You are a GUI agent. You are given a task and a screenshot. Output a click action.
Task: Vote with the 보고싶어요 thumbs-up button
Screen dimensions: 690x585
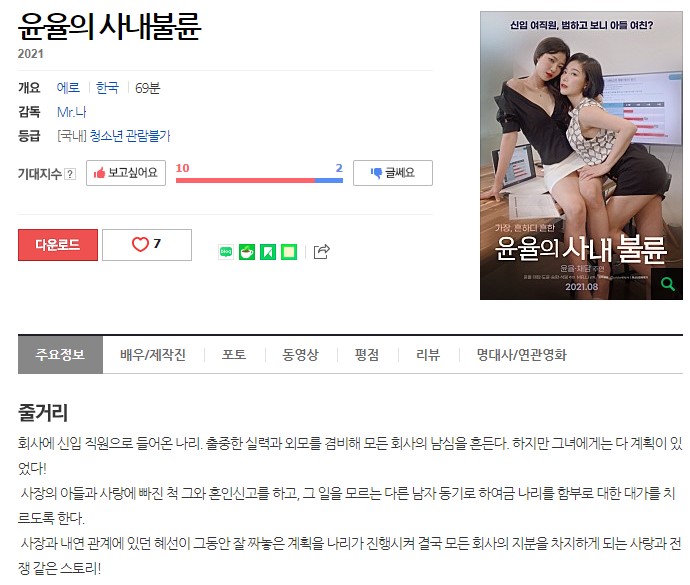coord(126,173)
